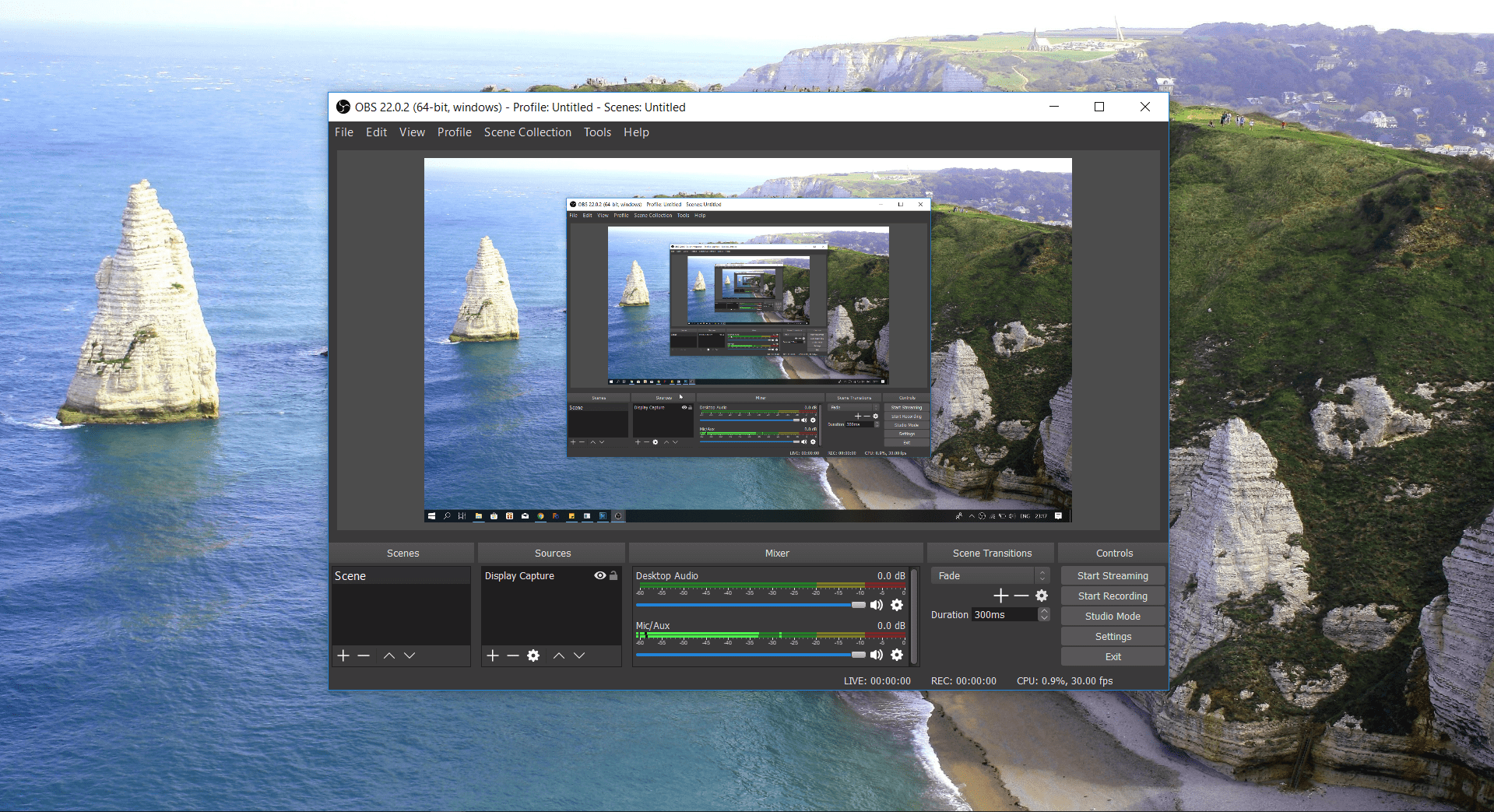The width and height of the screenshot is (1494, 812).
Task: Click 'LIVE: 00:00:00' status text
Action: (877, 680)
